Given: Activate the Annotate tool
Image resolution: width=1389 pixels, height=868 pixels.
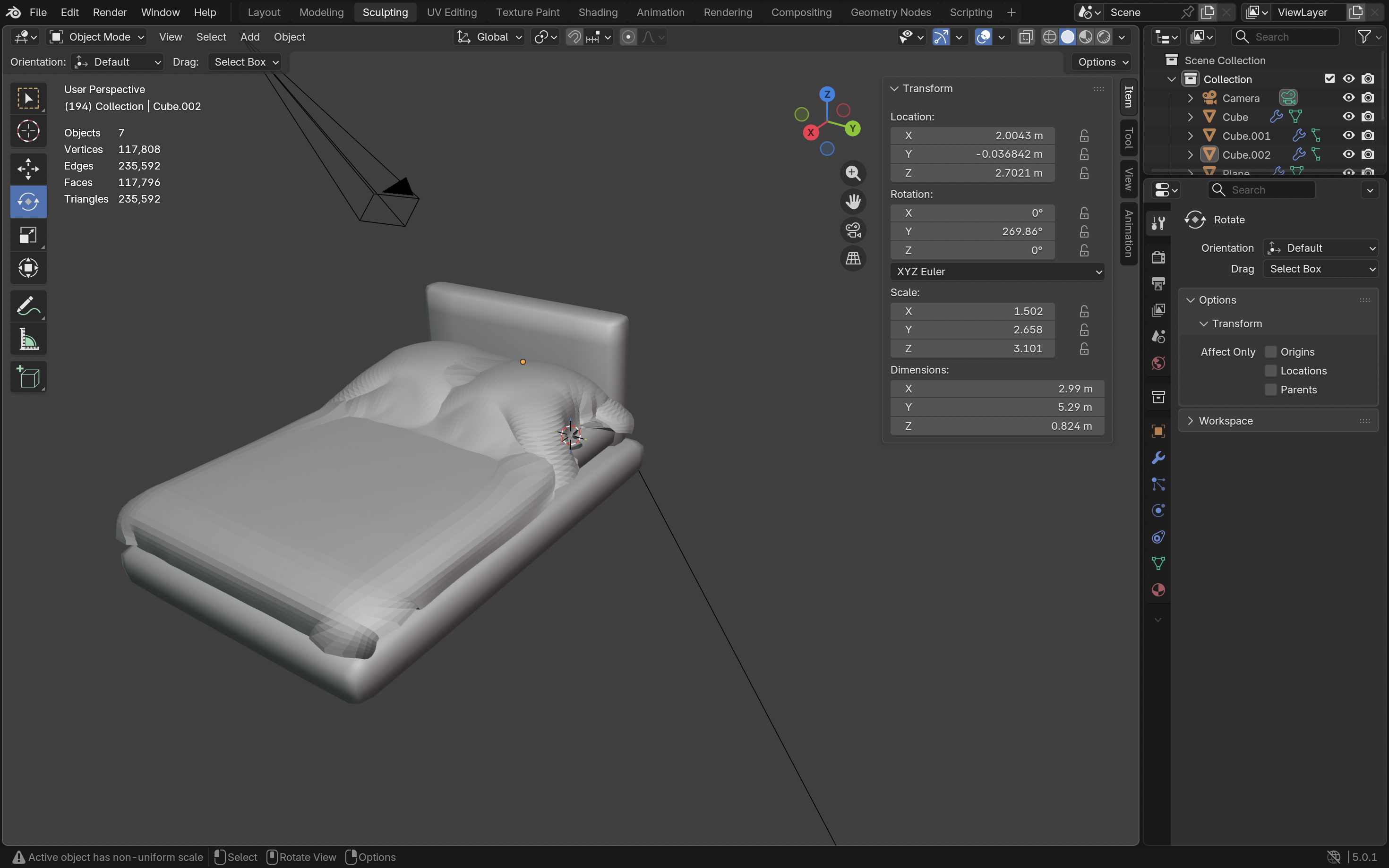Looking at the screenshot, I should [27, 306].
